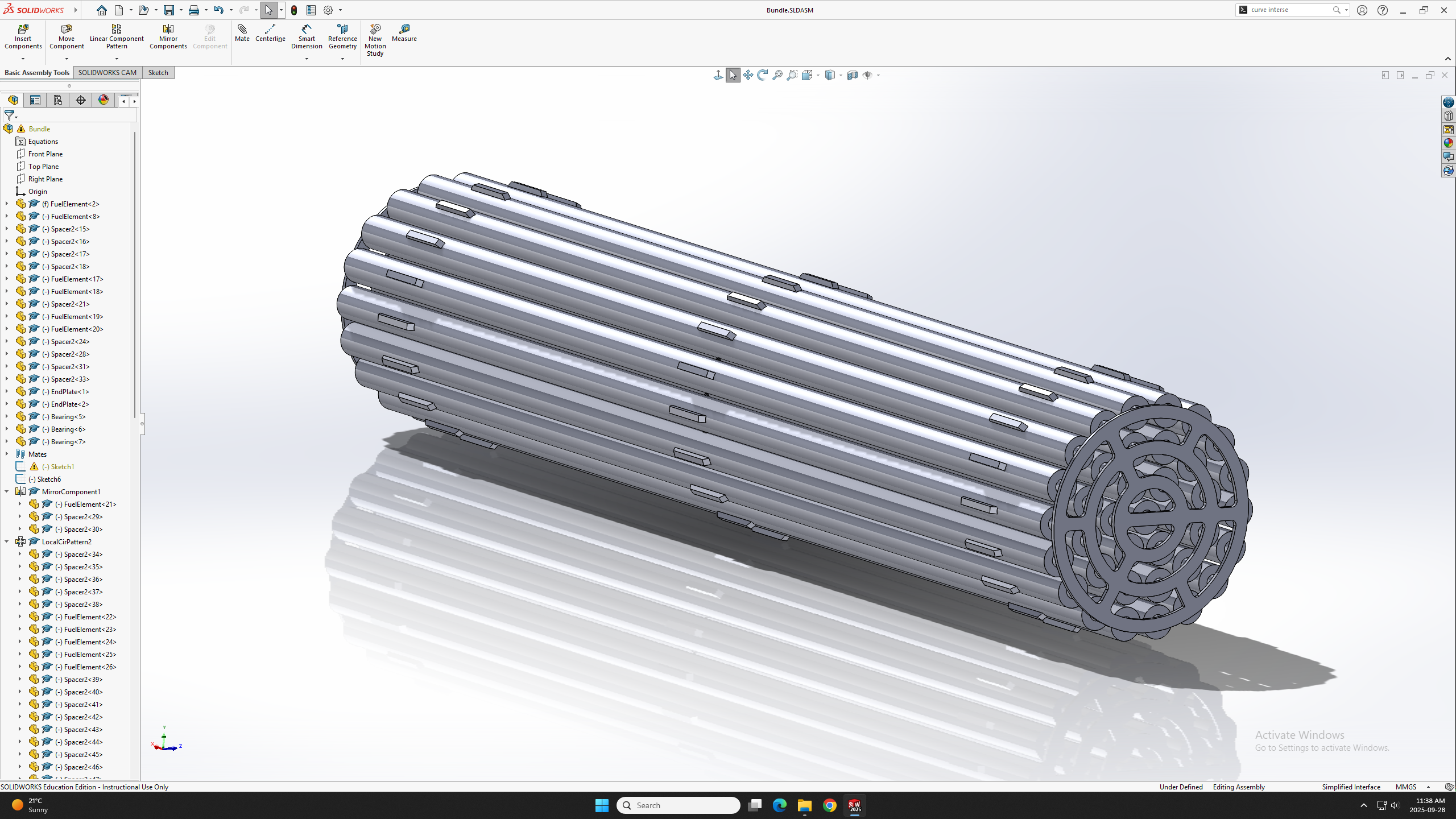This screenshot has width=1456, height=819.
Task: Click the Simplified Interface status button
Action: point(1351,787)
